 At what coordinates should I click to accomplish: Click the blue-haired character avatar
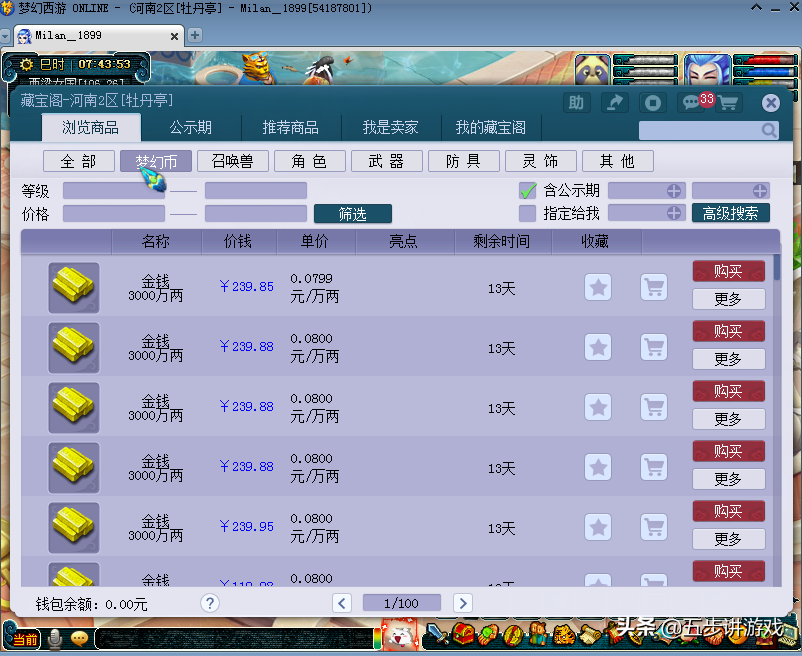point(707,70)
